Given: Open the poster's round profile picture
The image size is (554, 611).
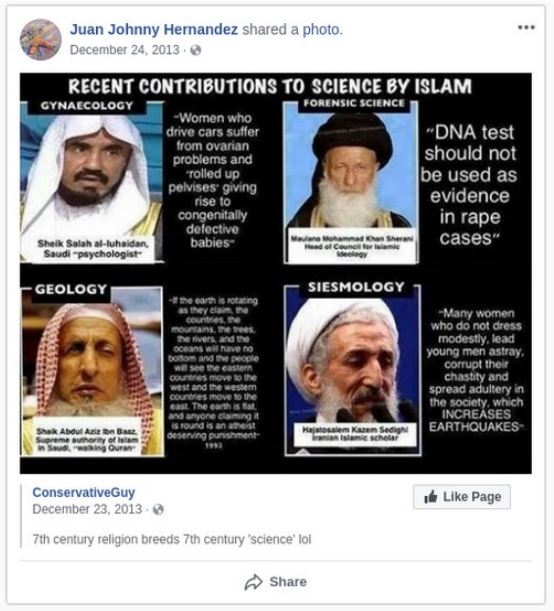Looking at the screenshot, I should point(41,40).
